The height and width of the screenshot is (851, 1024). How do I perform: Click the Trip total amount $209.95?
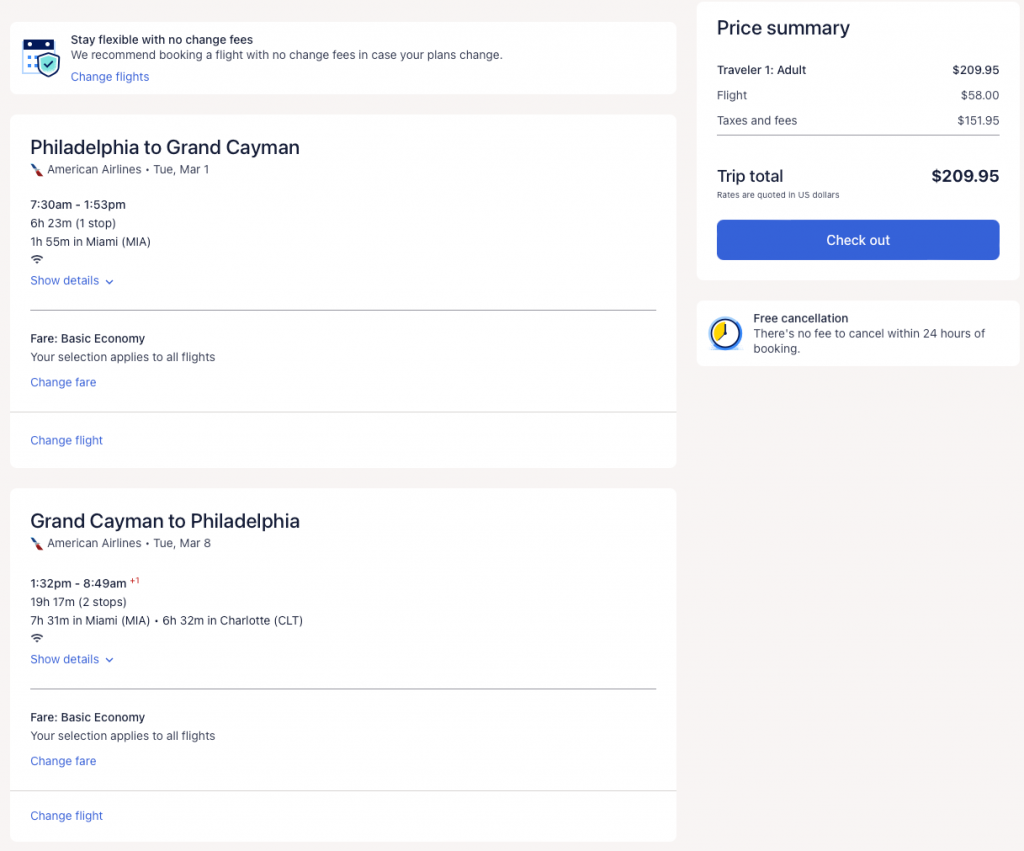coord(964,176)
